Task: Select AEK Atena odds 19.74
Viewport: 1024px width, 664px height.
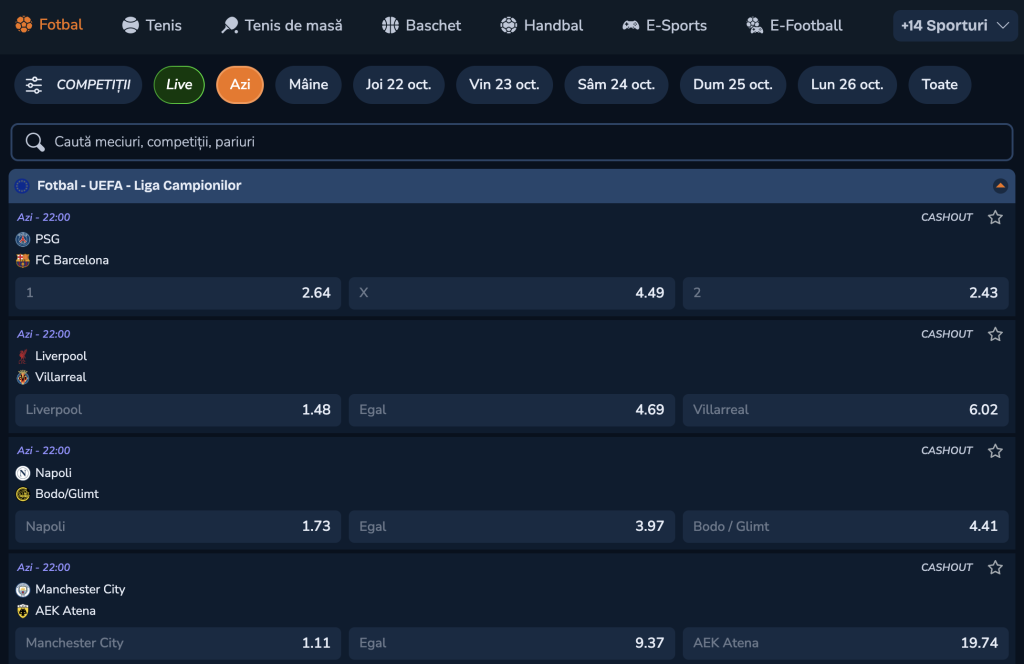Action: click(845, 643)
